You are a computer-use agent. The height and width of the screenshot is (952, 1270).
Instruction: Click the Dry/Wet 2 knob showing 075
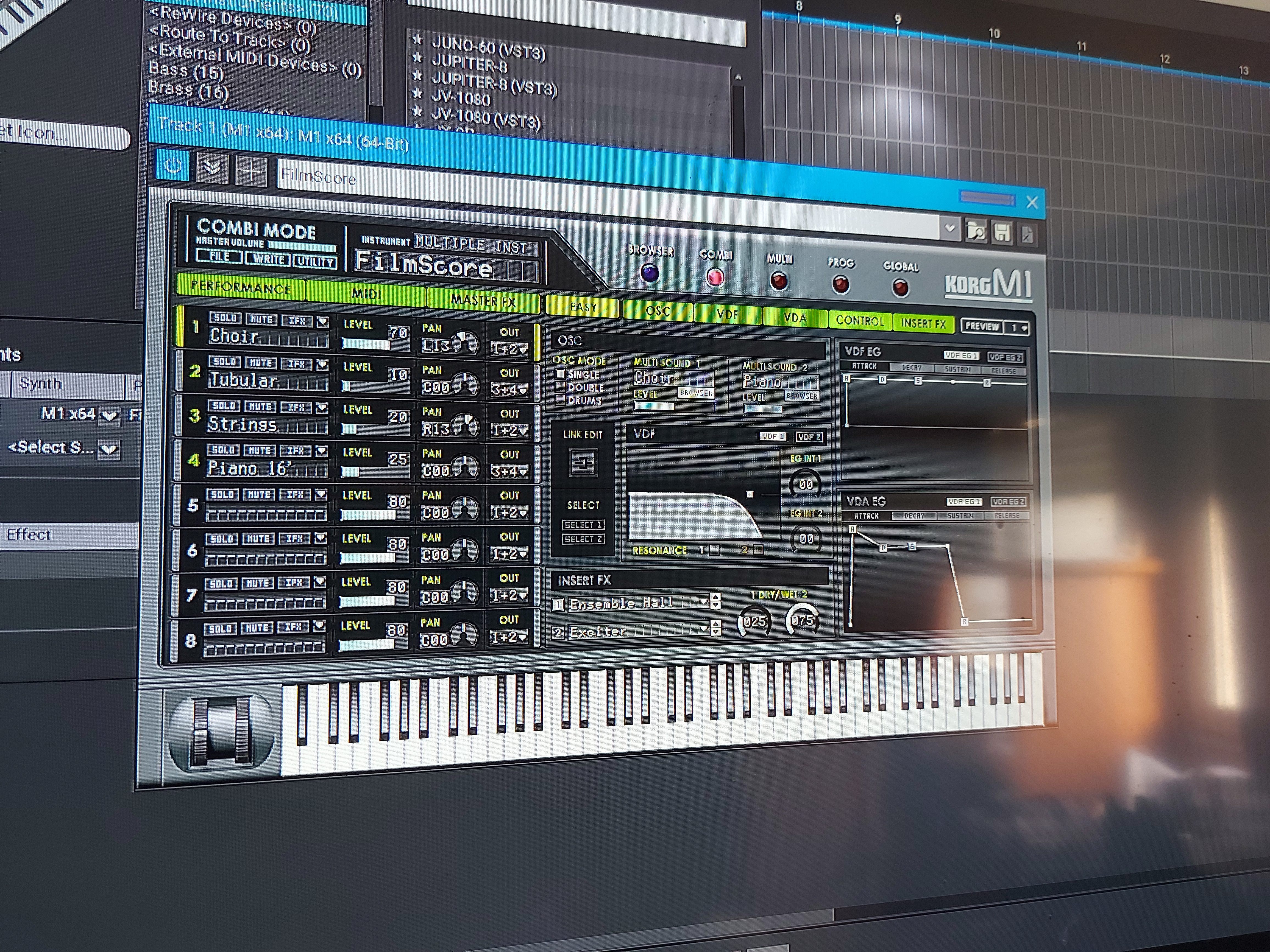point(802,620)
